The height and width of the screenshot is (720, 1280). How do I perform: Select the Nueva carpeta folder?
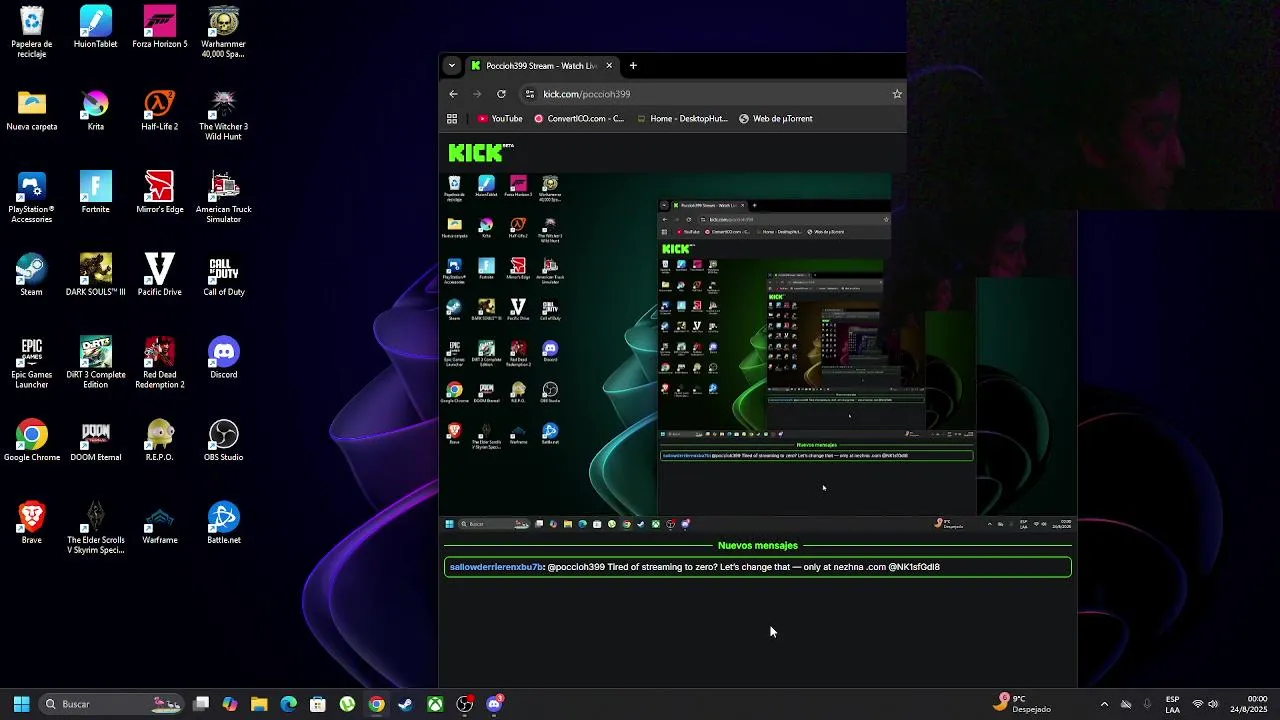click(32, 111)
